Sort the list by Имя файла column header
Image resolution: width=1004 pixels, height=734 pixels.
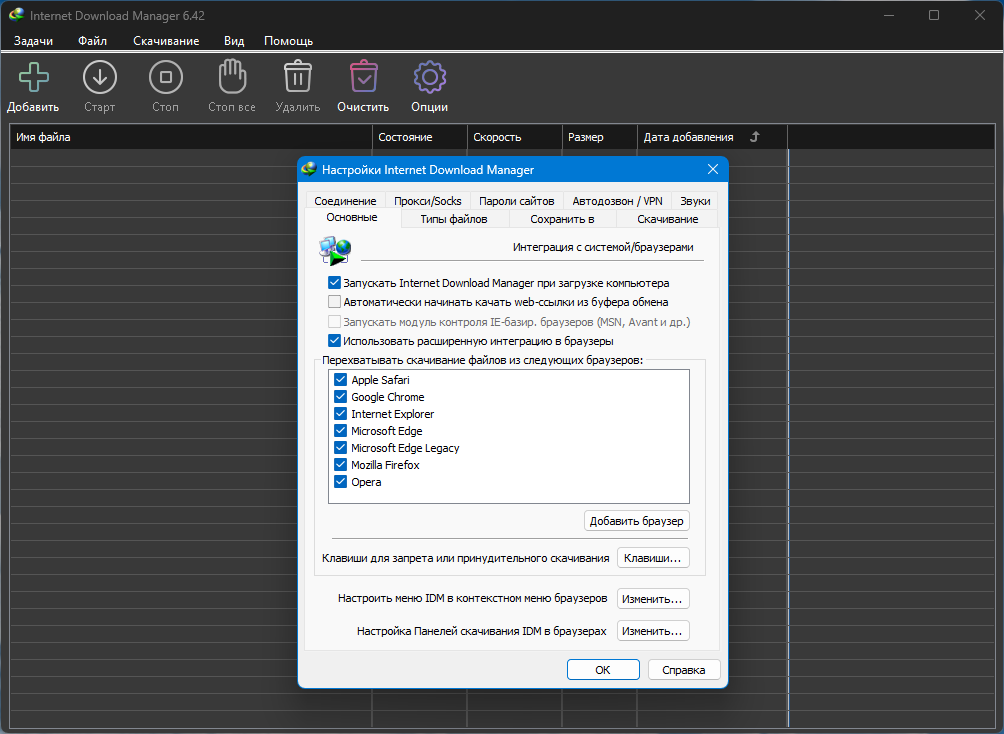pyautogui.click(x=190, y=137)
